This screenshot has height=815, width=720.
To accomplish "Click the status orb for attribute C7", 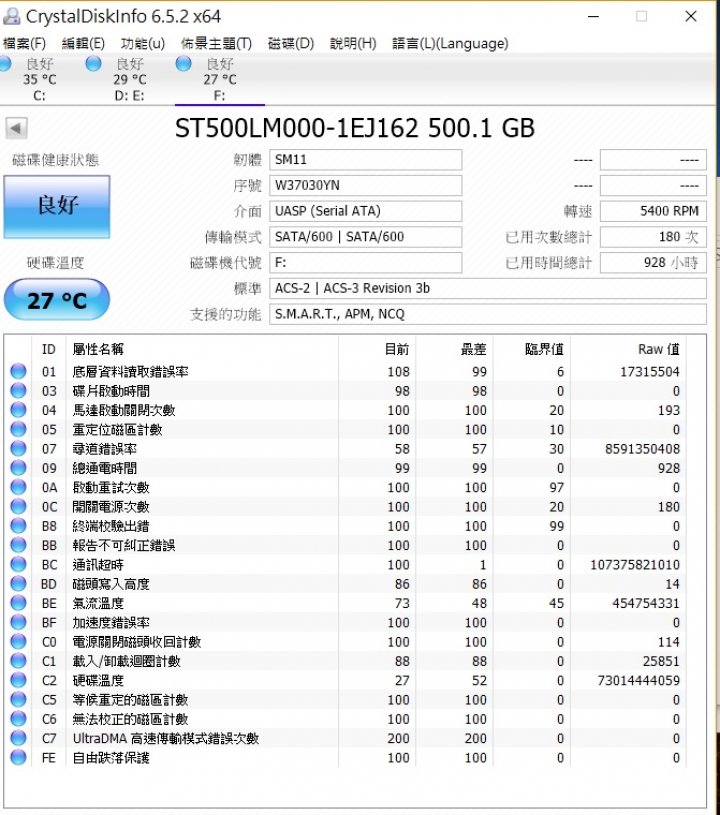I will click(x=18, y=738).
